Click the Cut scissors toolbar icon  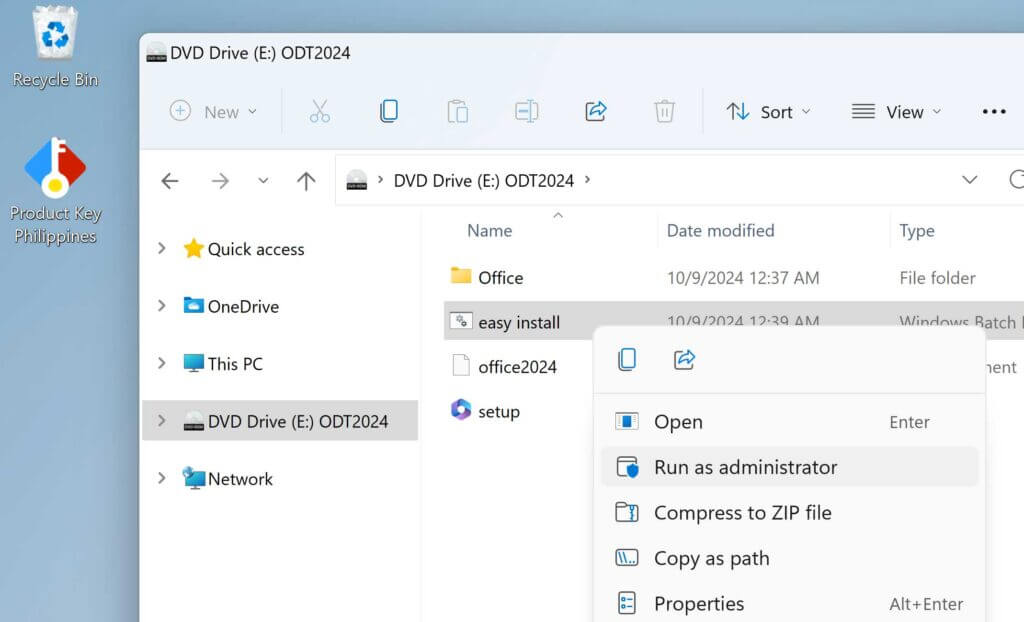(319, 112)
